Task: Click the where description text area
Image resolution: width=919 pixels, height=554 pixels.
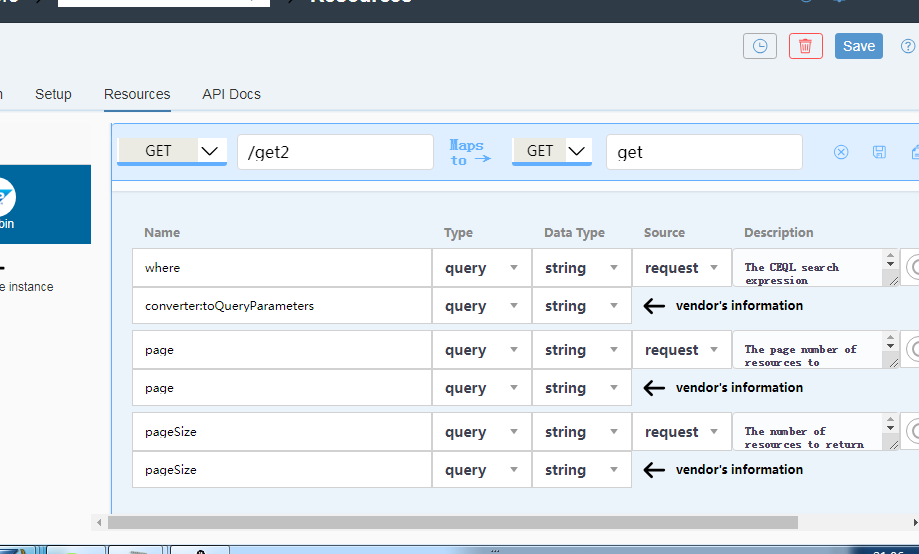Action: tap(810, 268)
